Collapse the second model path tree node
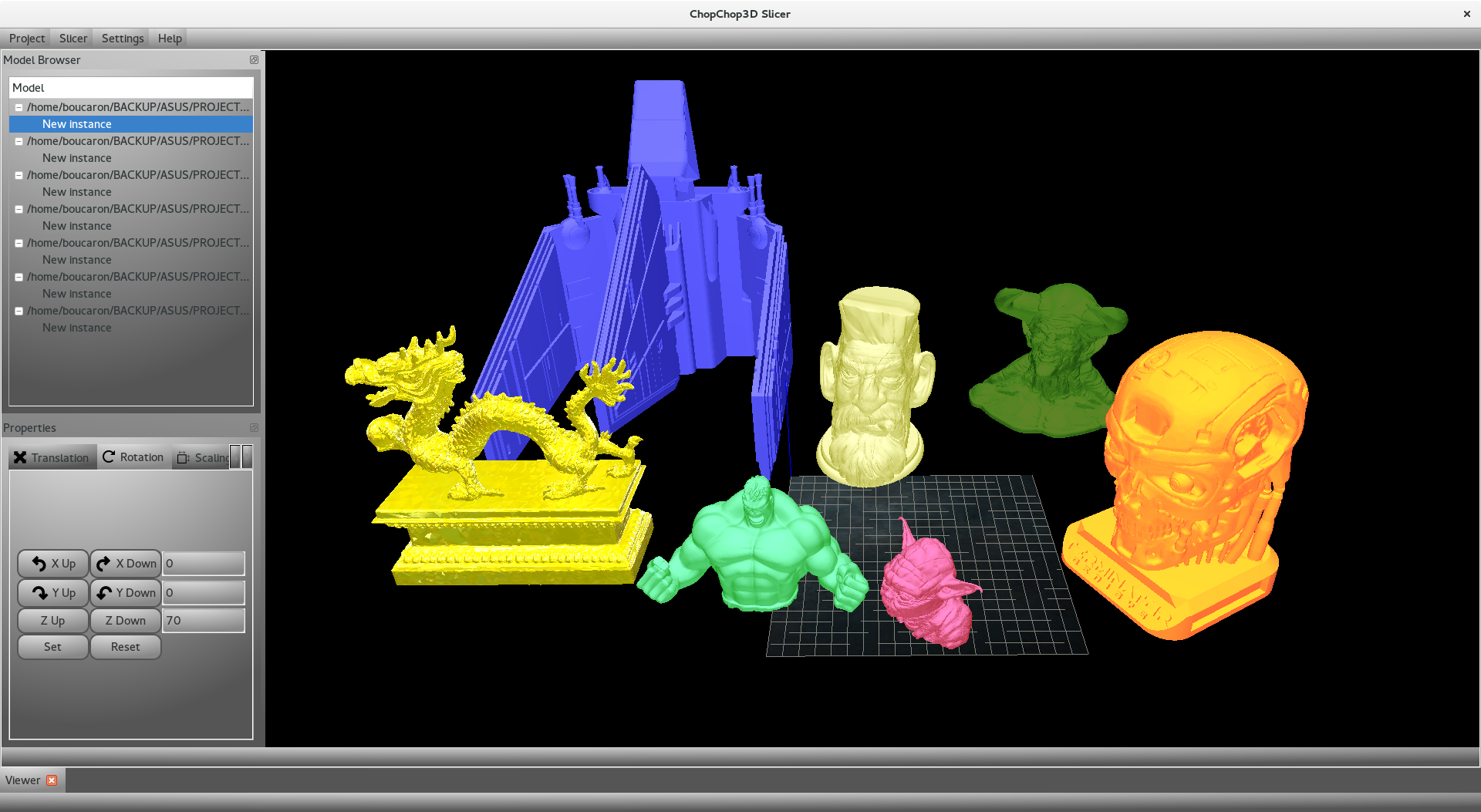This screenshot has width=1481, height=812. click(x=19, y=141)
